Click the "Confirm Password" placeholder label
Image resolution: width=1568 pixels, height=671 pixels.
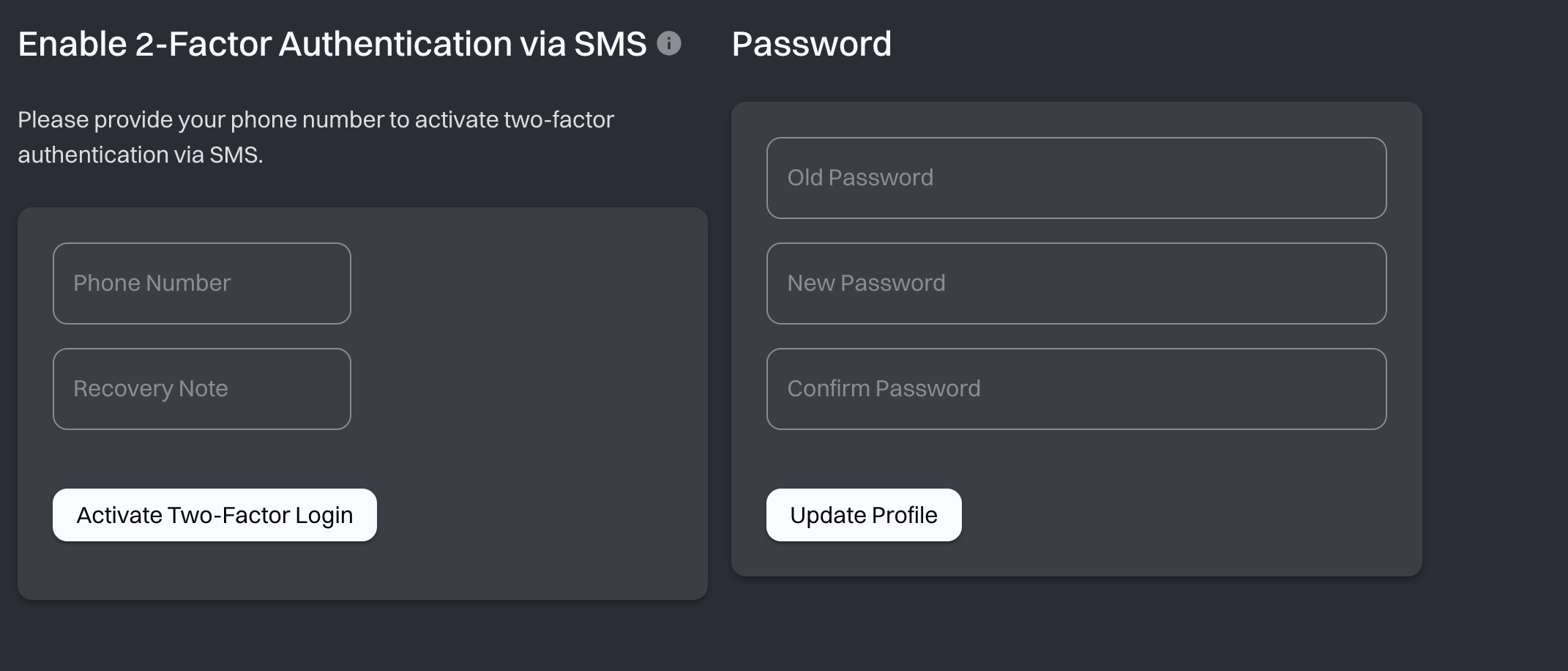[x=884, y=389]
